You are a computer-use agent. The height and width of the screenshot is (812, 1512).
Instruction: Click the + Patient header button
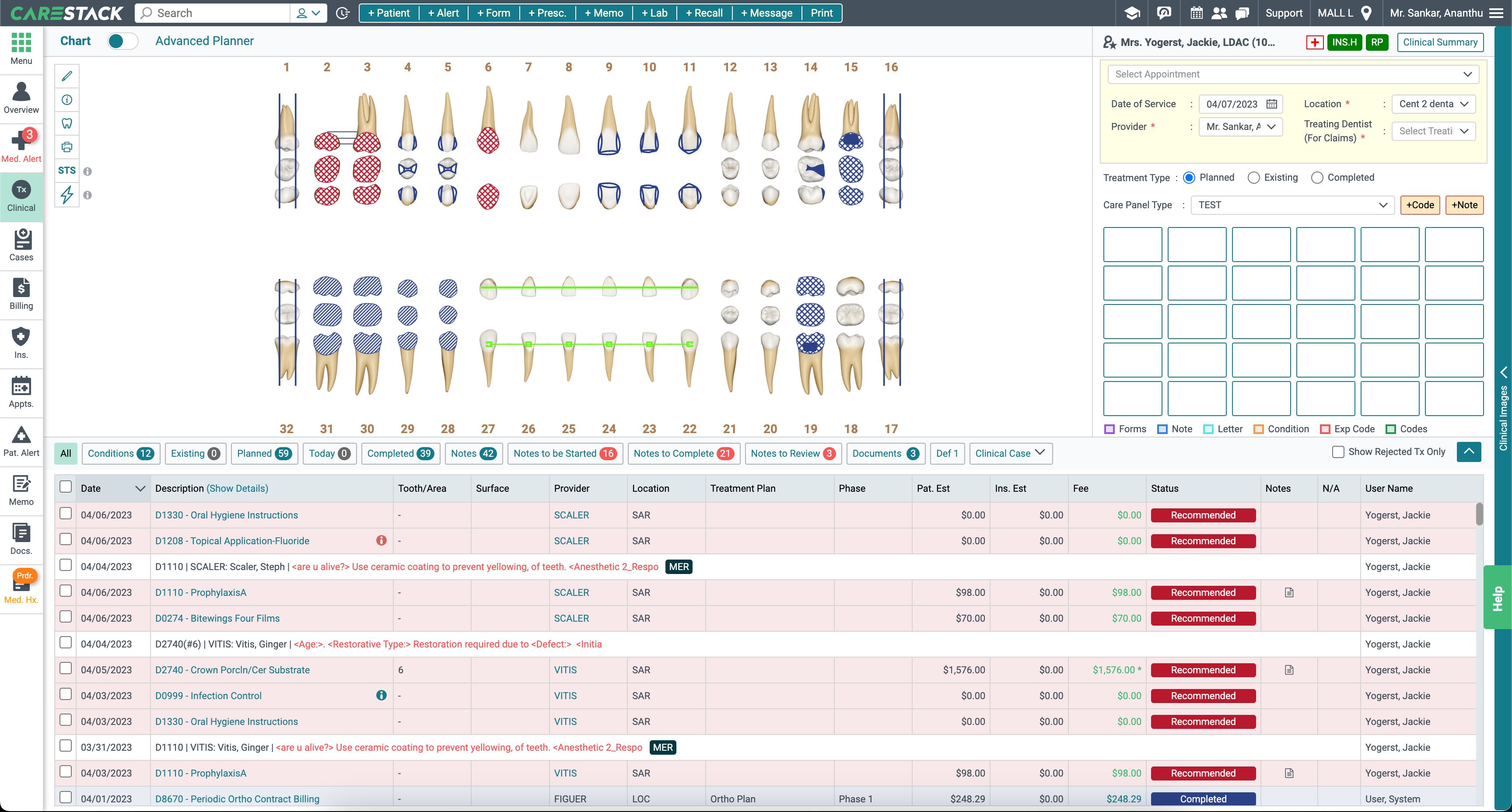pyautogui.click(x=388, y=13)
